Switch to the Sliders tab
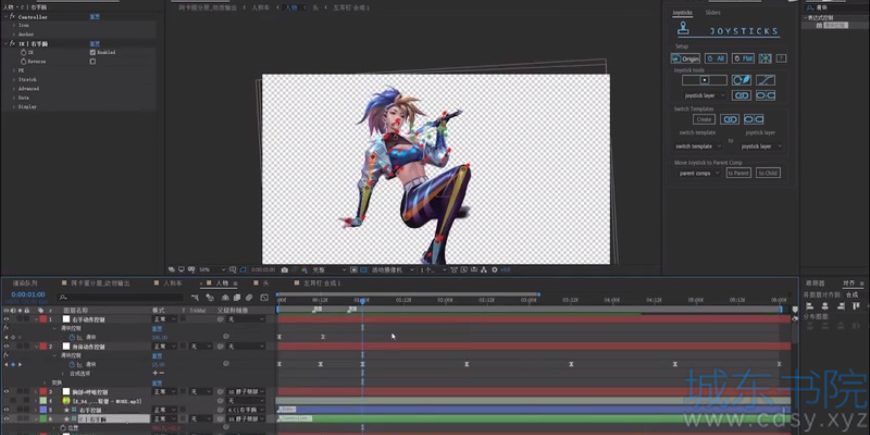The width and height of the screenshot is (870, 435). point(713,12)
